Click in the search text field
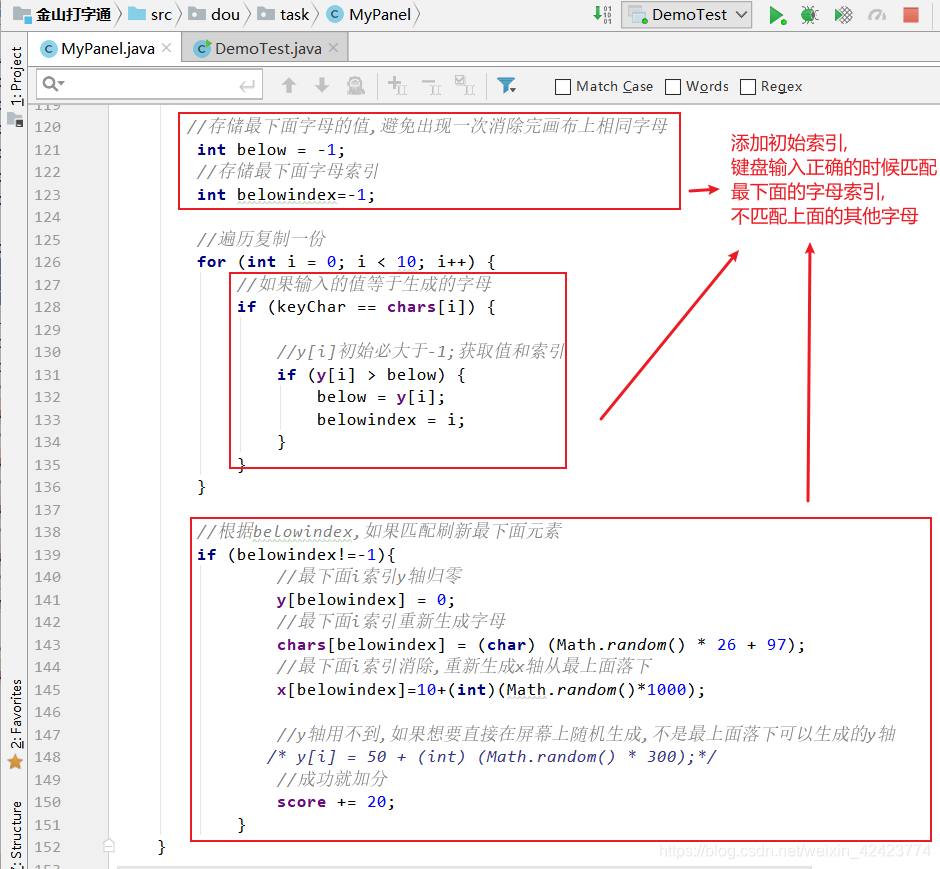Screen dimensions: 940x869 point(150,85)
